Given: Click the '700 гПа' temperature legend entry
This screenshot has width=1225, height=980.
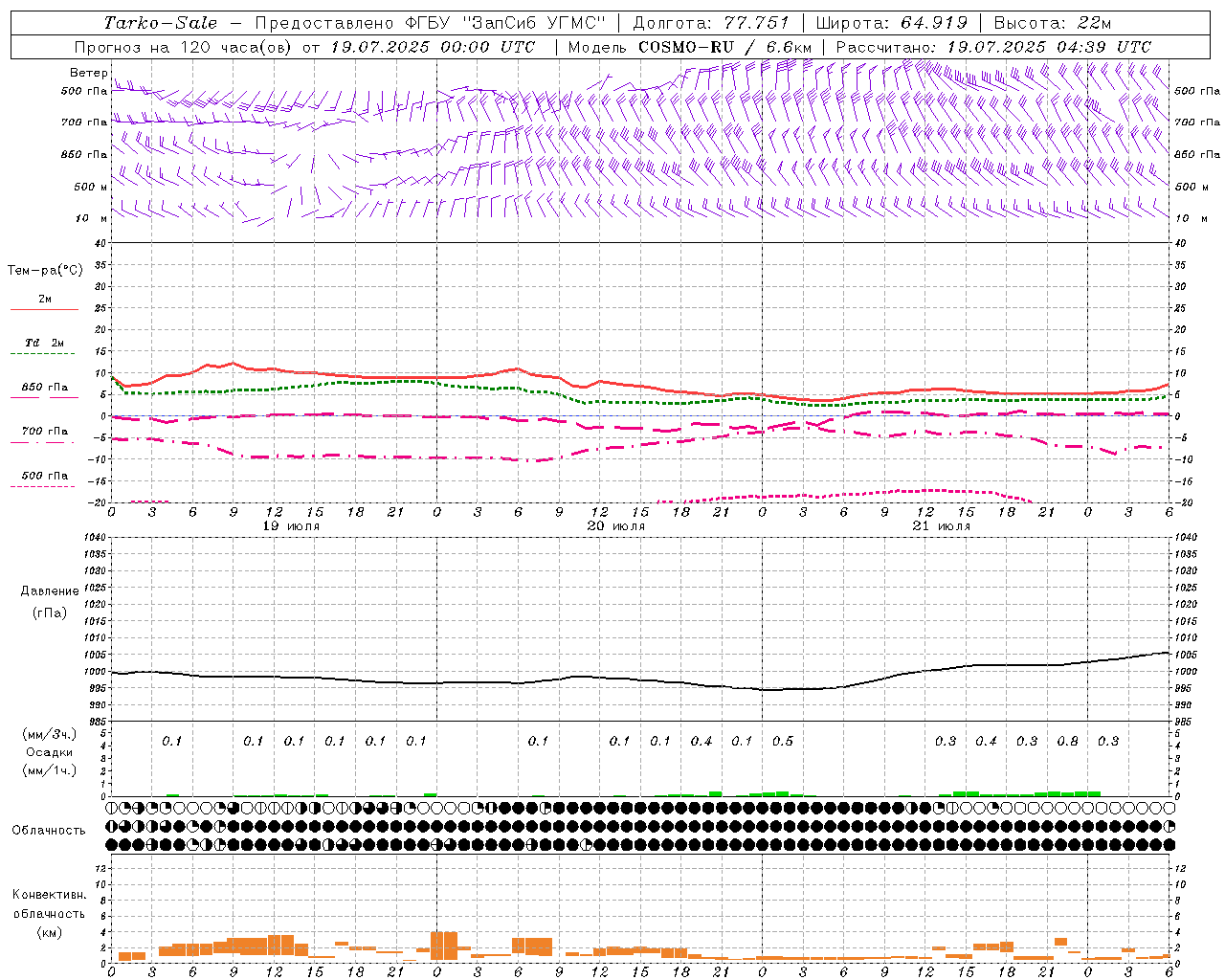Looking at the screenshot, I should pos(44,432).
